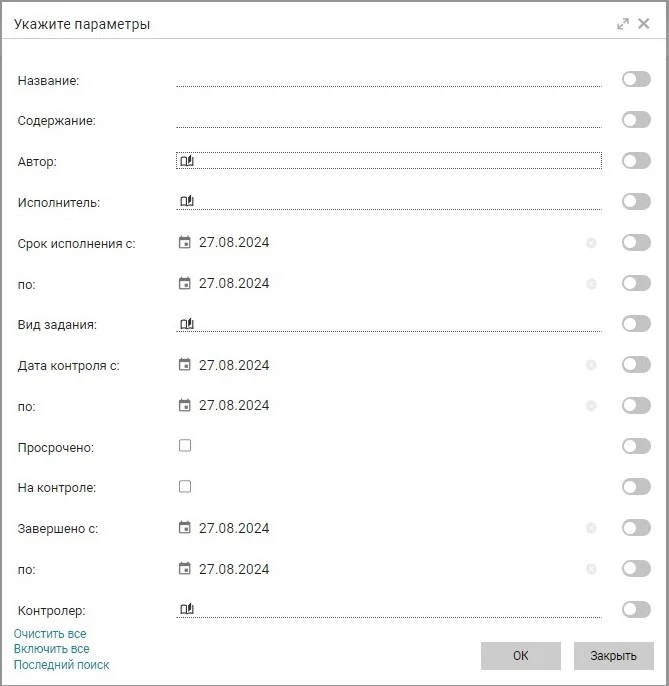Open calendar icon for по under Дата контроля

tap(185, 405)
